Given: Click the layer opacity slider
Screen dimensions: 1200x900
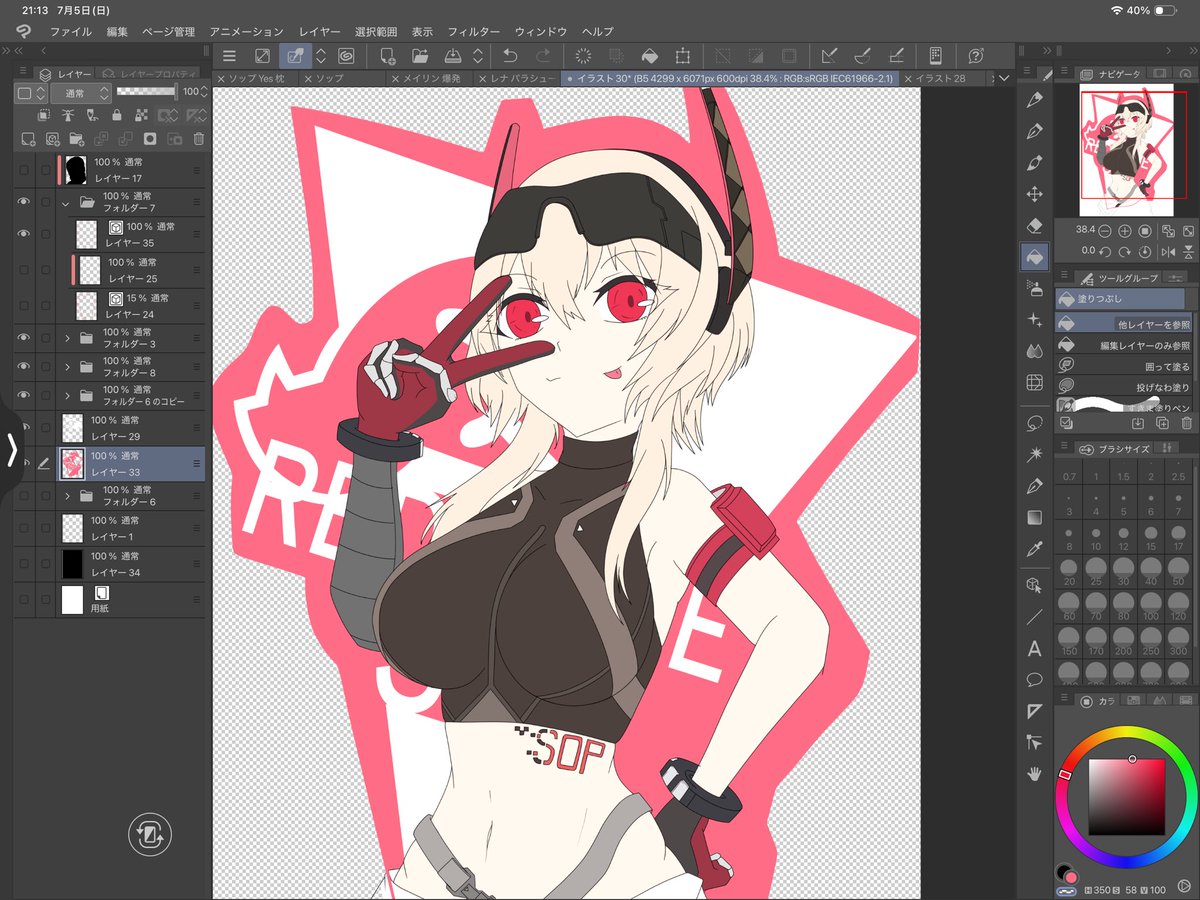Looking at the screenshot, I should click(x=146, y=92).
